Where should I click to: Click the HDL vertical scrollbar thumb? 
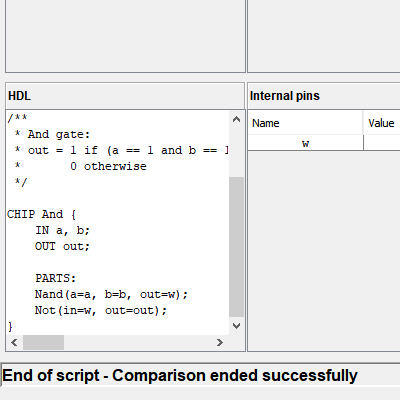(x=236, y=247)
